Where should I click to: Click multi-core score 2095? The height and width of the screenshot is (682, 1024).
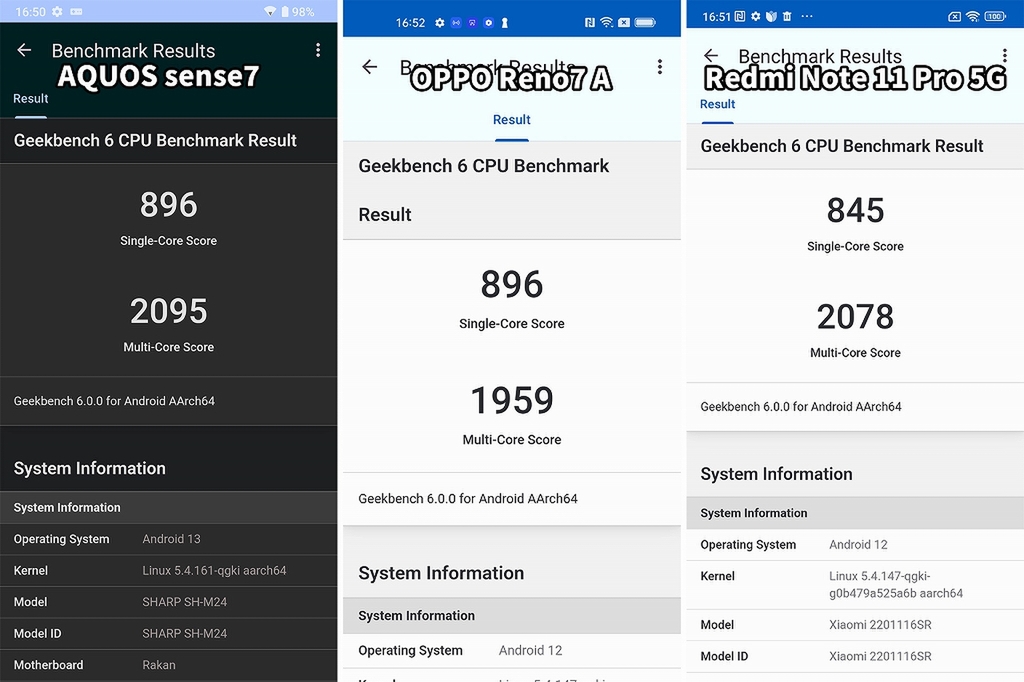[x=168, y=311]
